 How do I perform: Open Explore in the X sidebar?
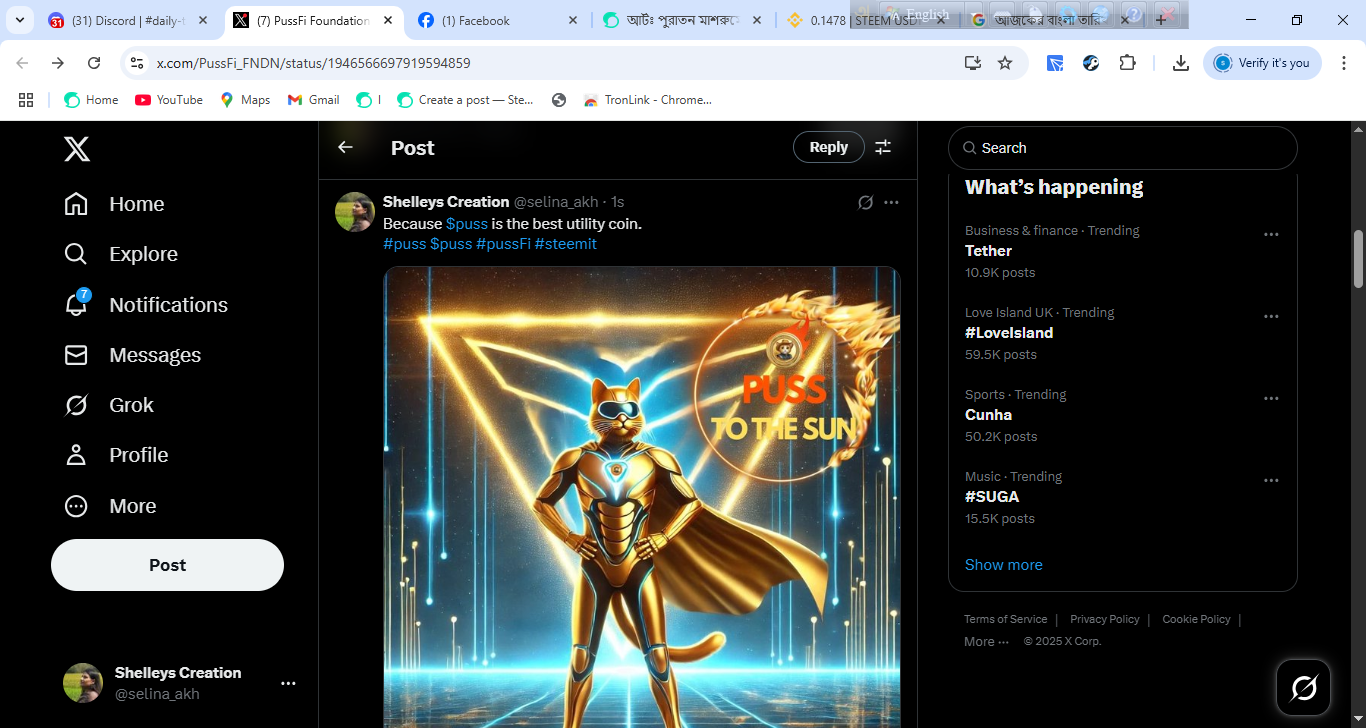pos(121,254)
